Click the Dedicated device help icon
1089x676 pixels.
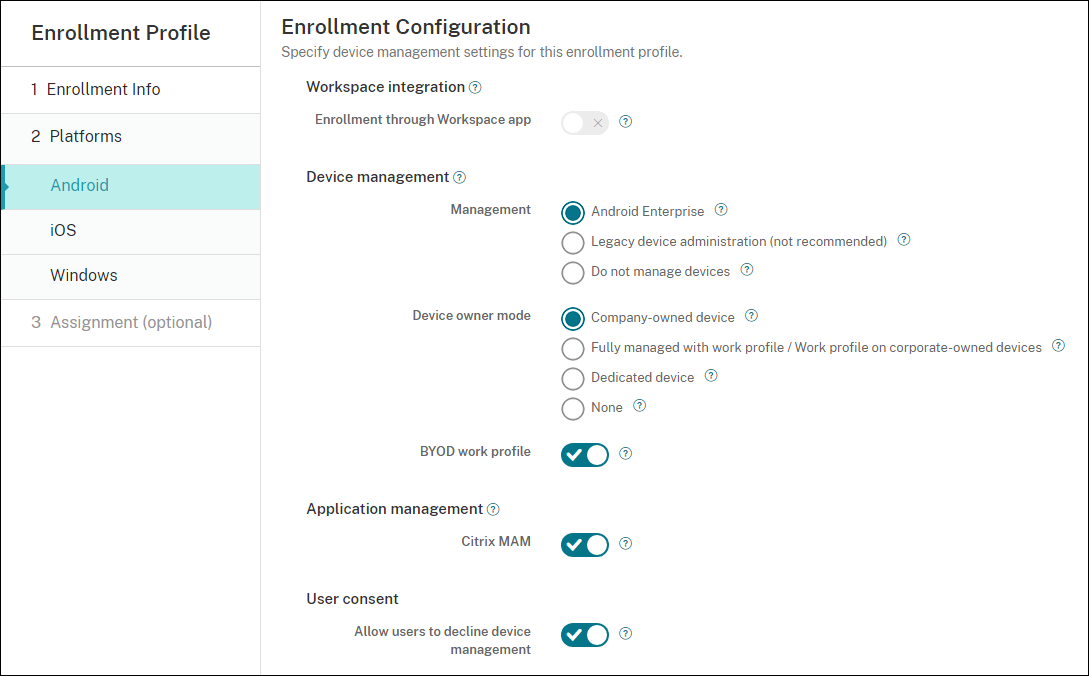pyautogui.click(x=711, y=375)
